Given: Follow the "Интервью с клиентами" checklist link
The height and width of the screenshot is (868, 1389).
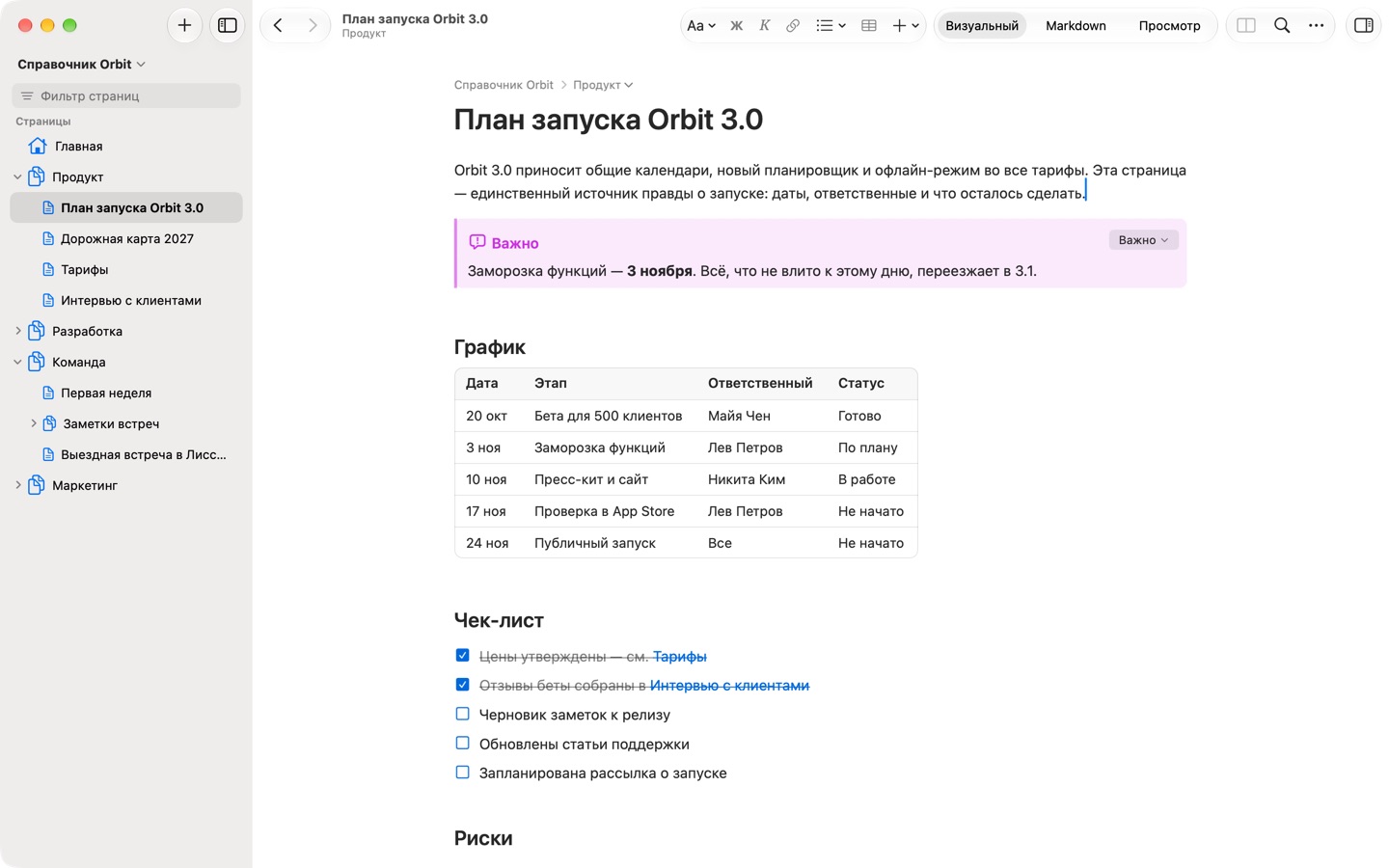Looking at the screenshot, I should [729, 686].
